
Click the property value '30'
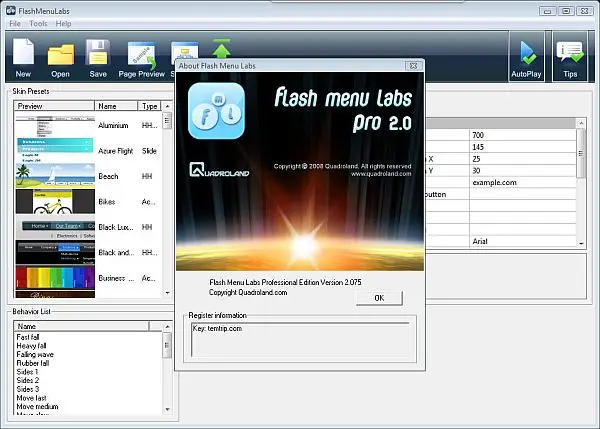(x=476, y=171)
